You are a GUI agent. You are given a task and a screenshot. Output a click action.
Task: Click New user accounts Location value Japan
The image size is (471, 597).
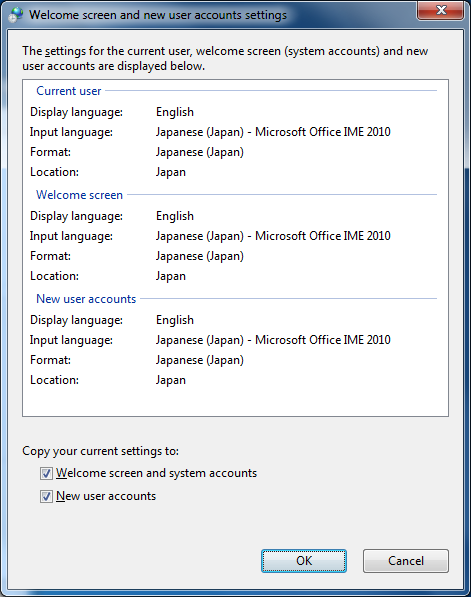click(x=171, y=380)
